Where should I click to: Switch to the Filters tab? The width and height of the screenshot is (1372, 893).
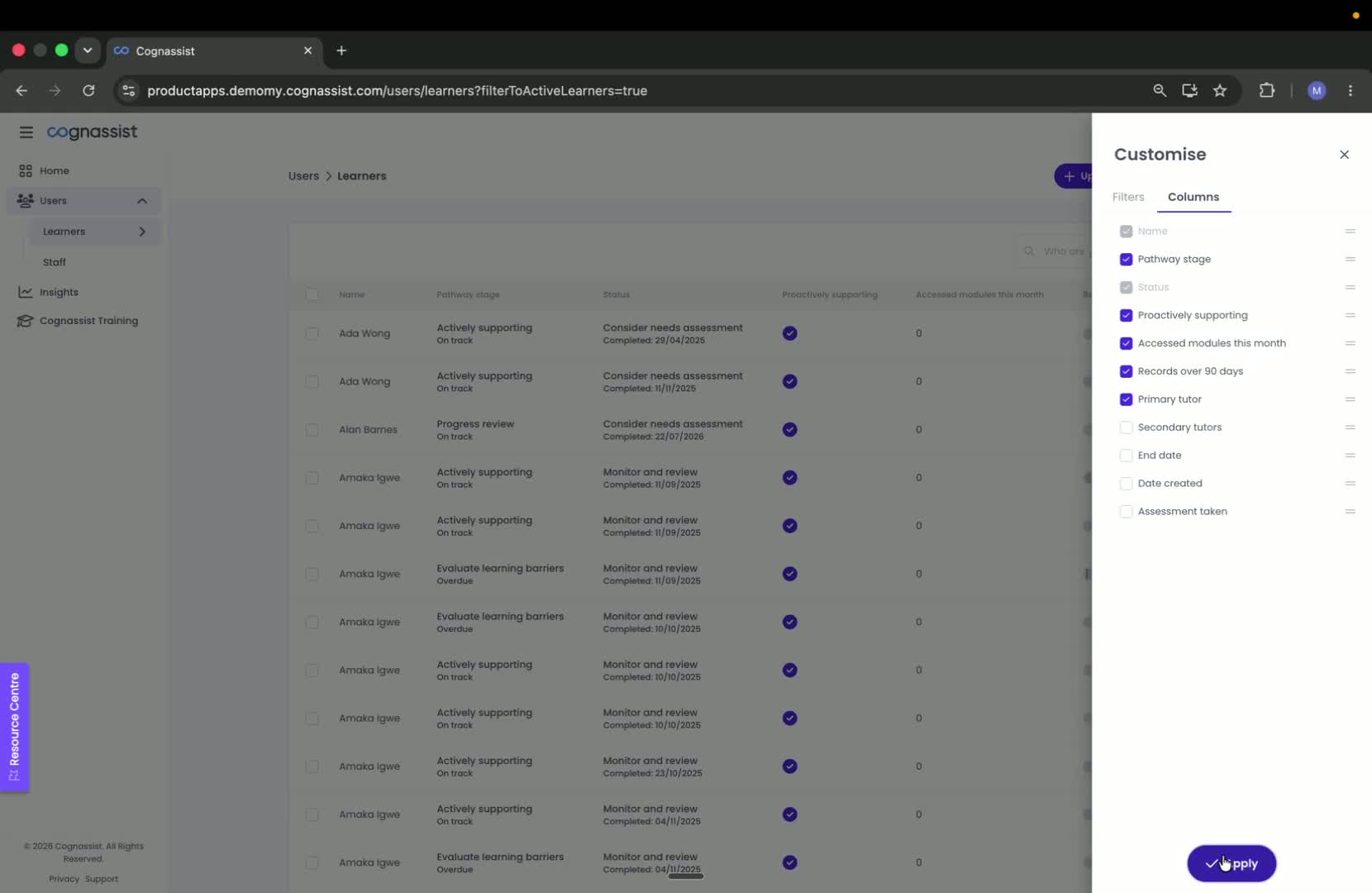click(x=1128, y=197)
